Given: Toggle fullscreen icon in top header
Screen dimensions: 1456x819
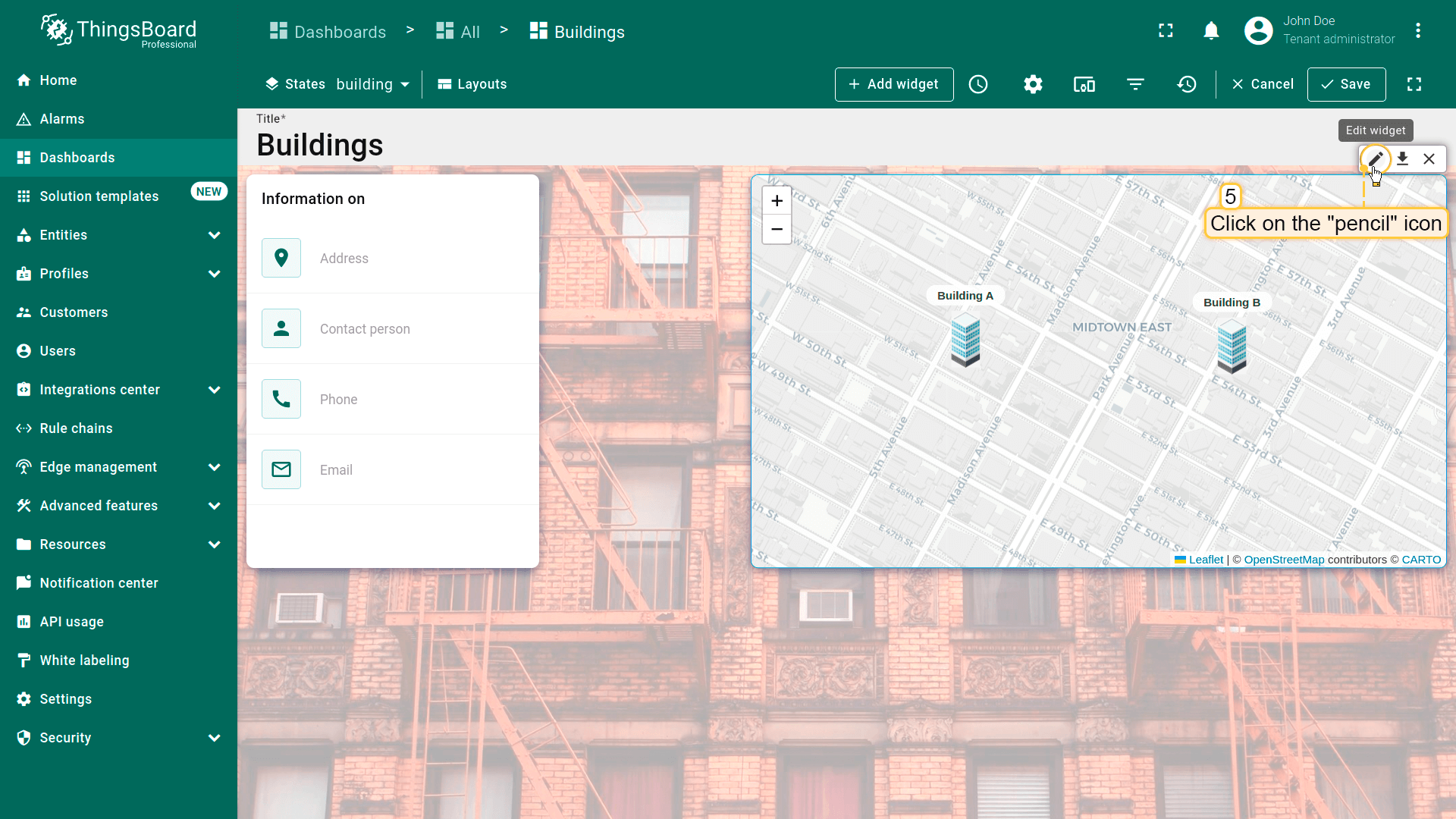Looking at the screenshot, I should tap(1166, 31).
